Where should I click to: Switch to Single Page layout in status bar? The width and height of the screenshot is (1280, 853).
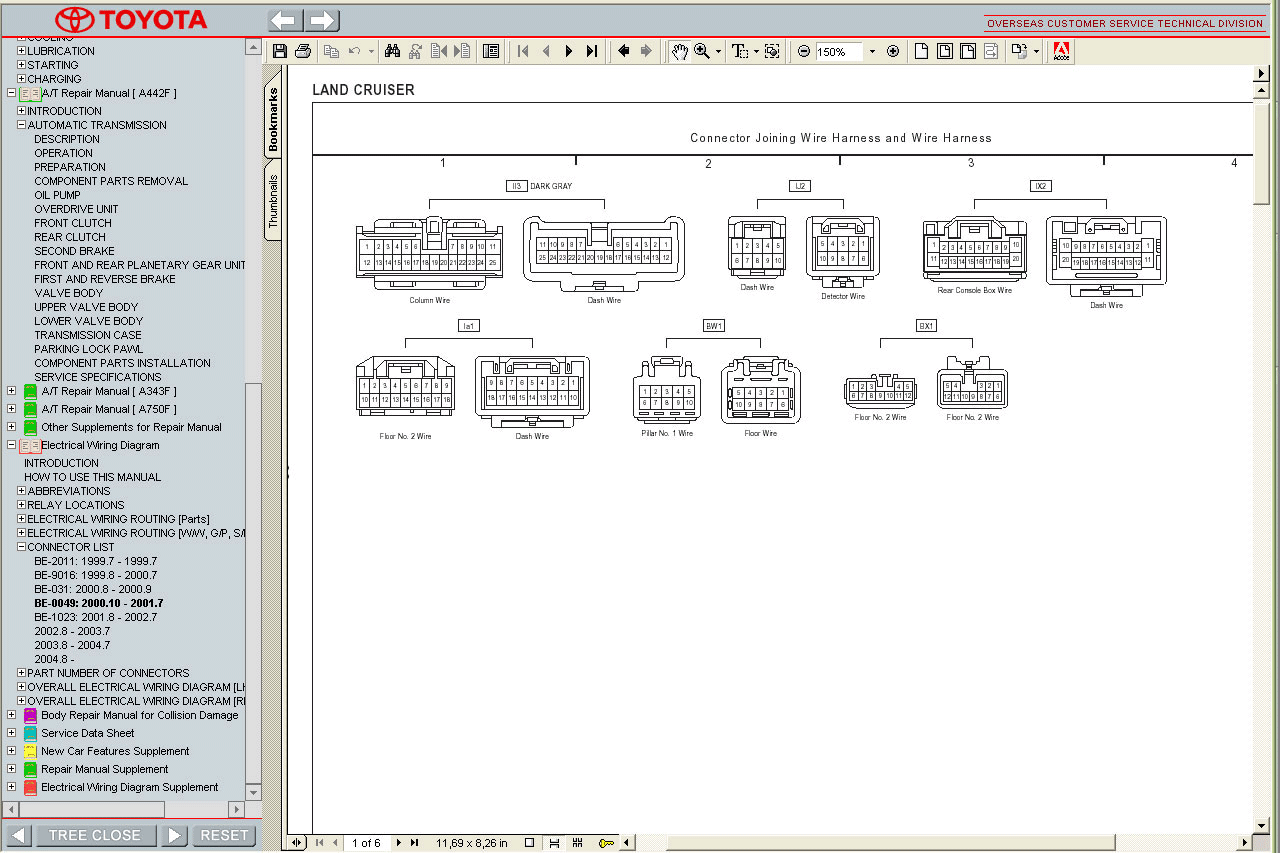coord(530,843)
